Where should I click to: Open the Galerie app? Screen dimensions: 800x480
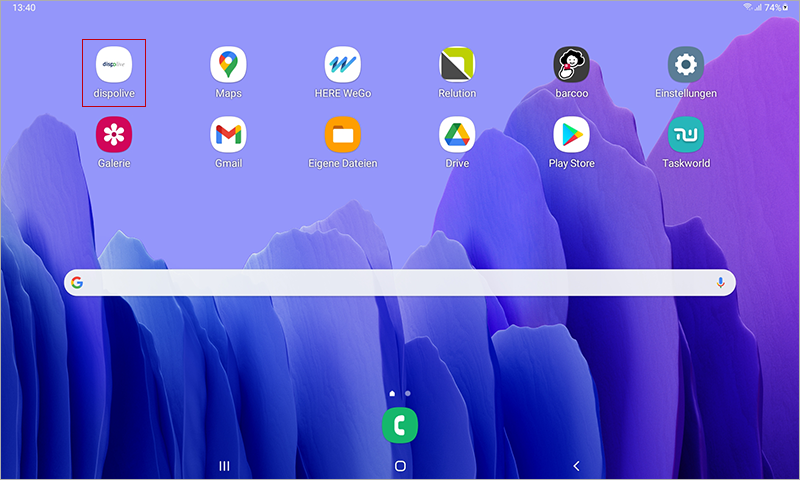point(114,134)
